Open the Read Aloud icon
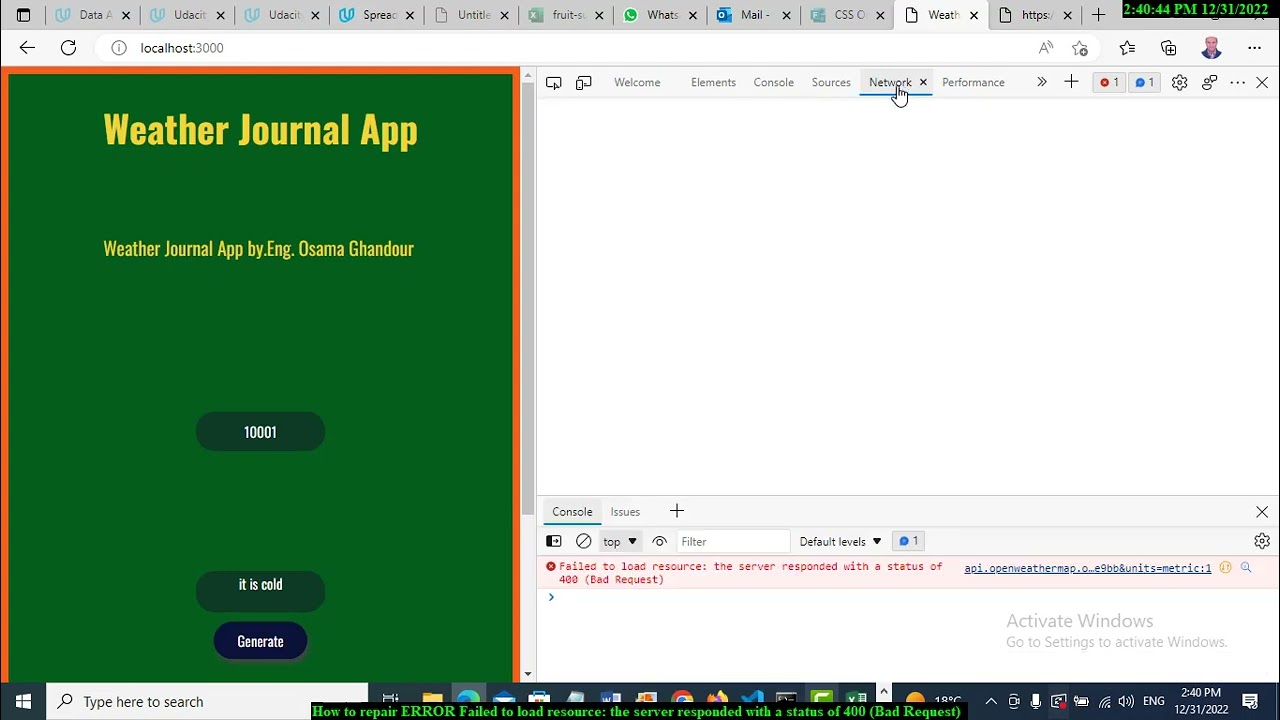 pos(1046,48)
